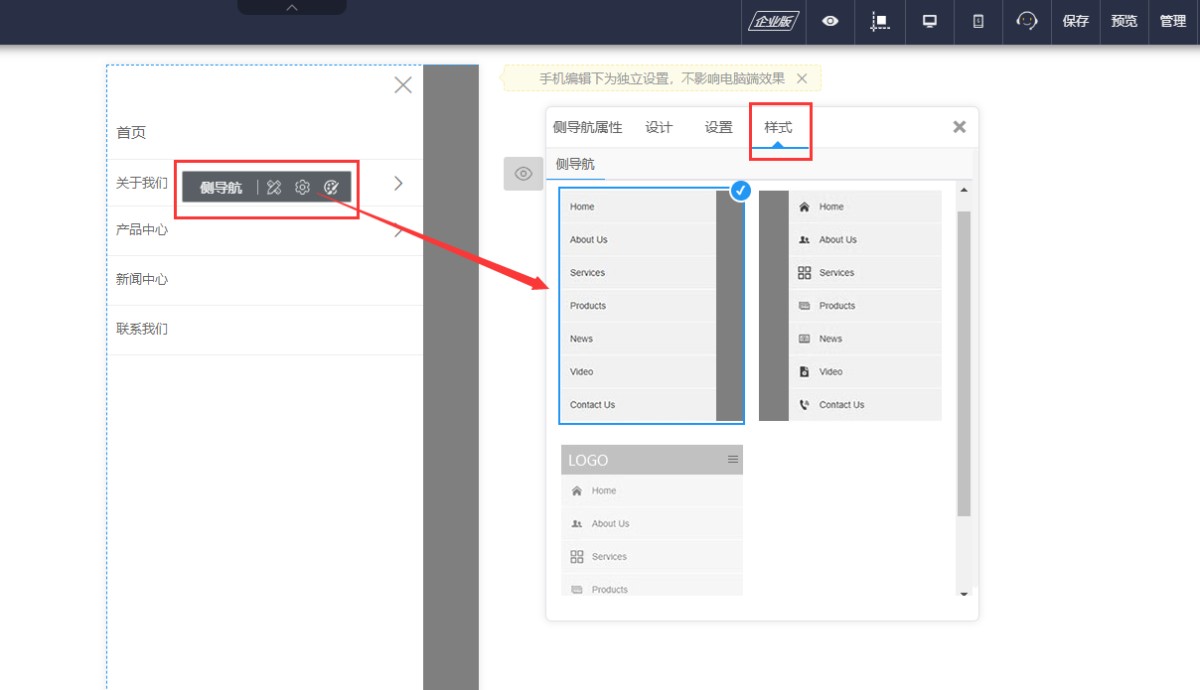
Task: Open the customer service headset icon
Action: [1027, 21]
